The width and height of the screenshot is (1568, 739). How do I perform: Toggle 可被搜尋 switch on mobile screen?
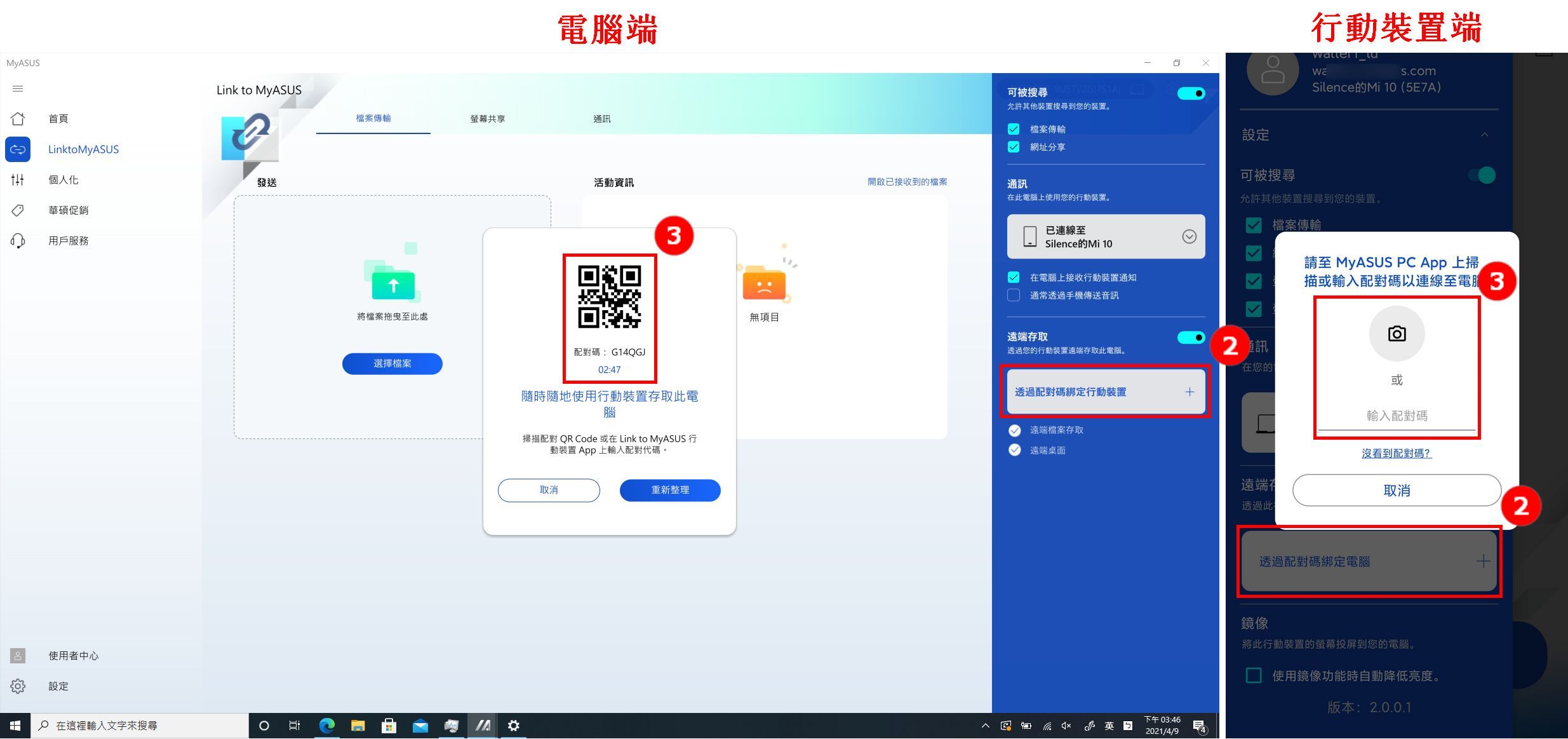(1482, 175)
